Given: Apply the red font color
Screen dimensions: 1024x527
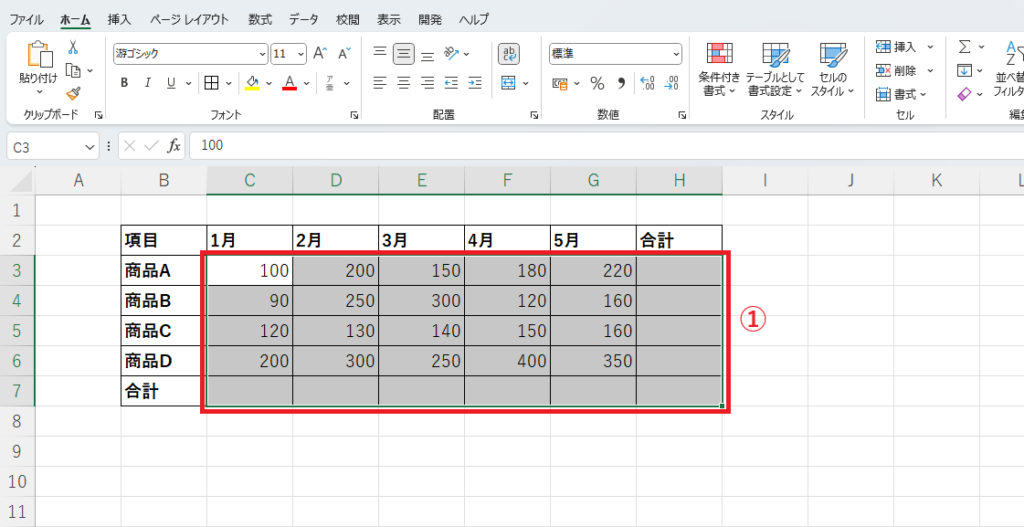Looking at the screenshot, I should [290, 83].
